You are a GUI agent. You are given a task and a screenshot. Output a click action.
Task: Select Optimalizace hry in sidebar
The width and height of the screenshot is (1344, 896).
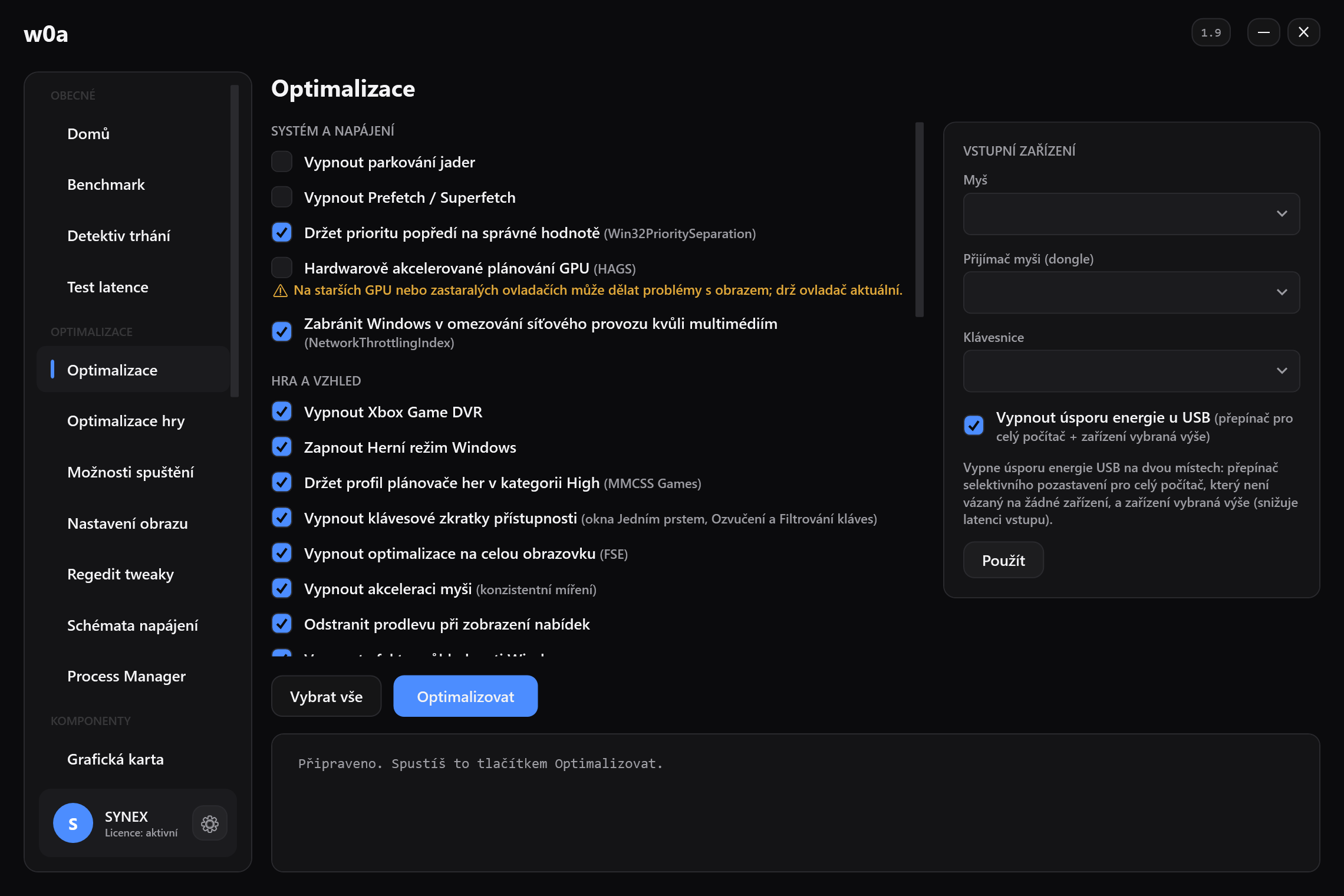point(133,421)
